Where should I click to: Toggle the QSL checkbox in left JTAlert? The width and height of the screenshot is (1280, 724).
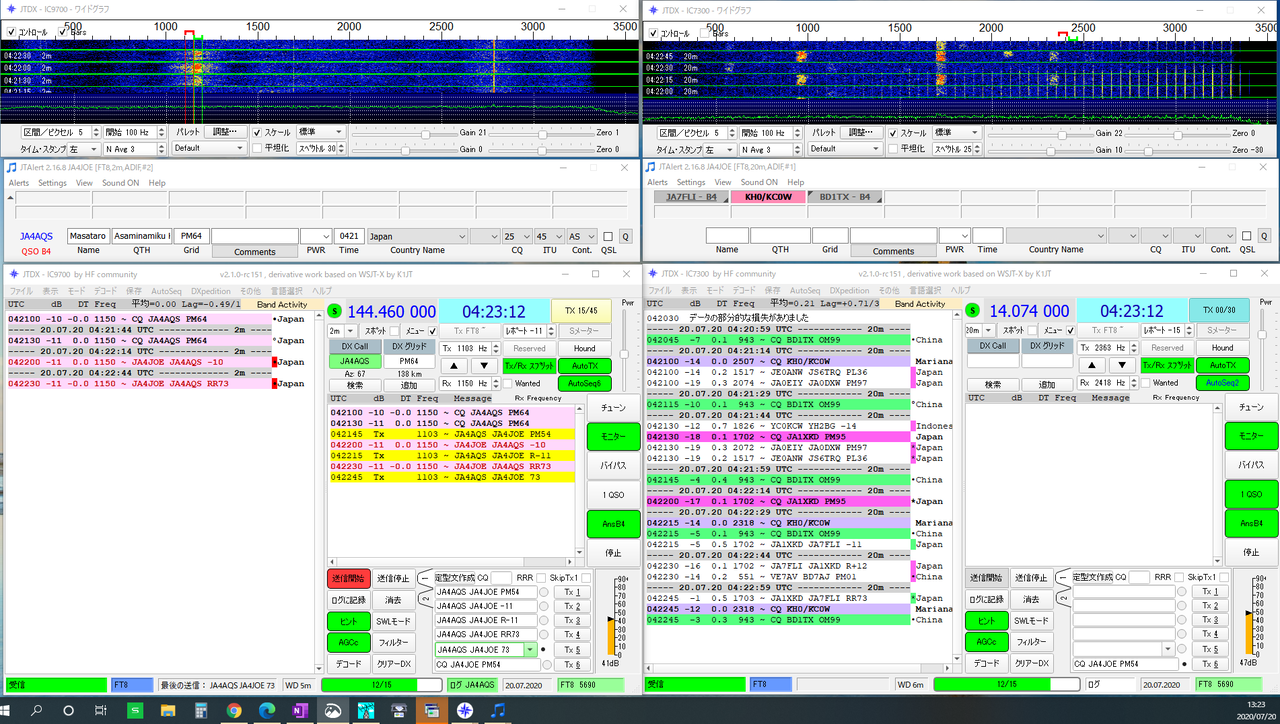[607, 236]
